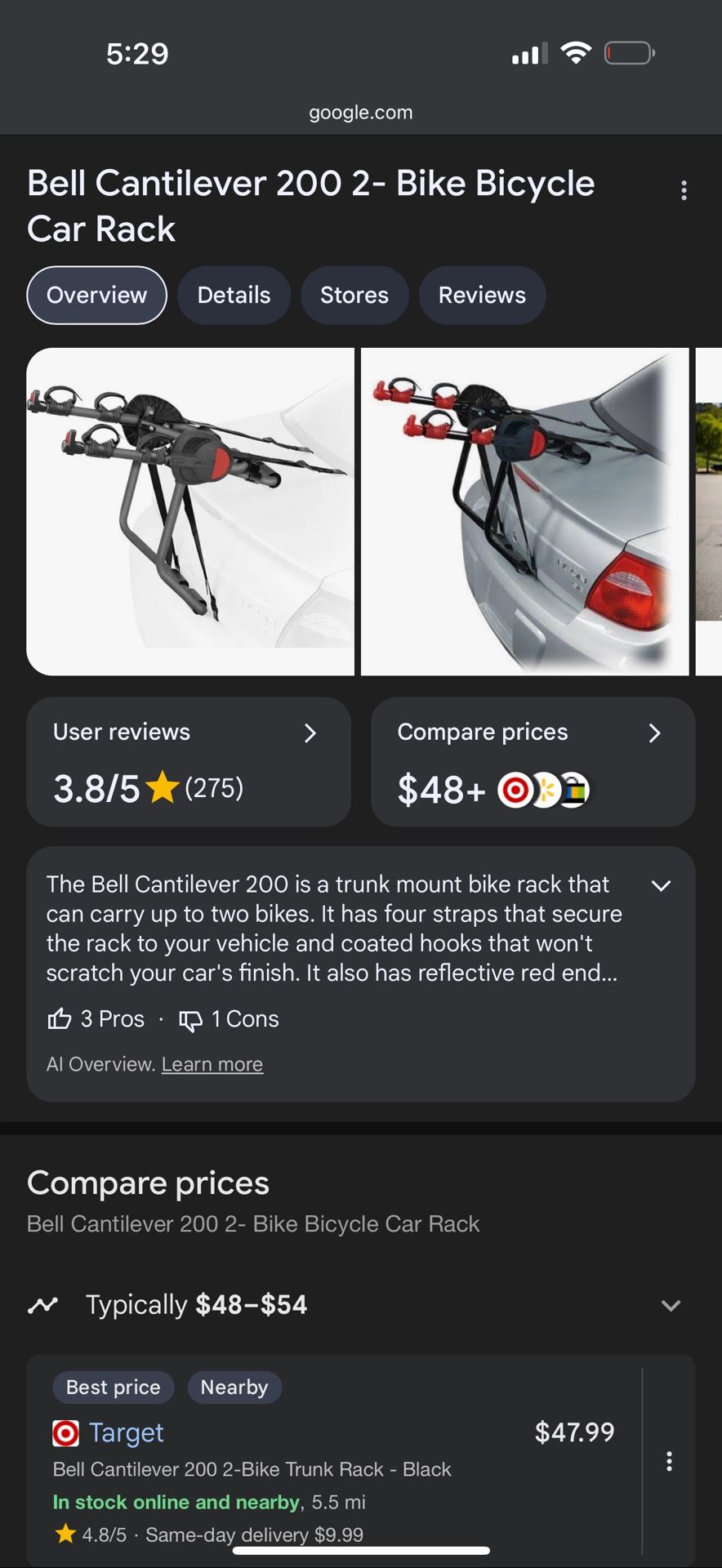Tap the Target logo beside store name
722x1568 pixels.
[x=65, y=1432]
